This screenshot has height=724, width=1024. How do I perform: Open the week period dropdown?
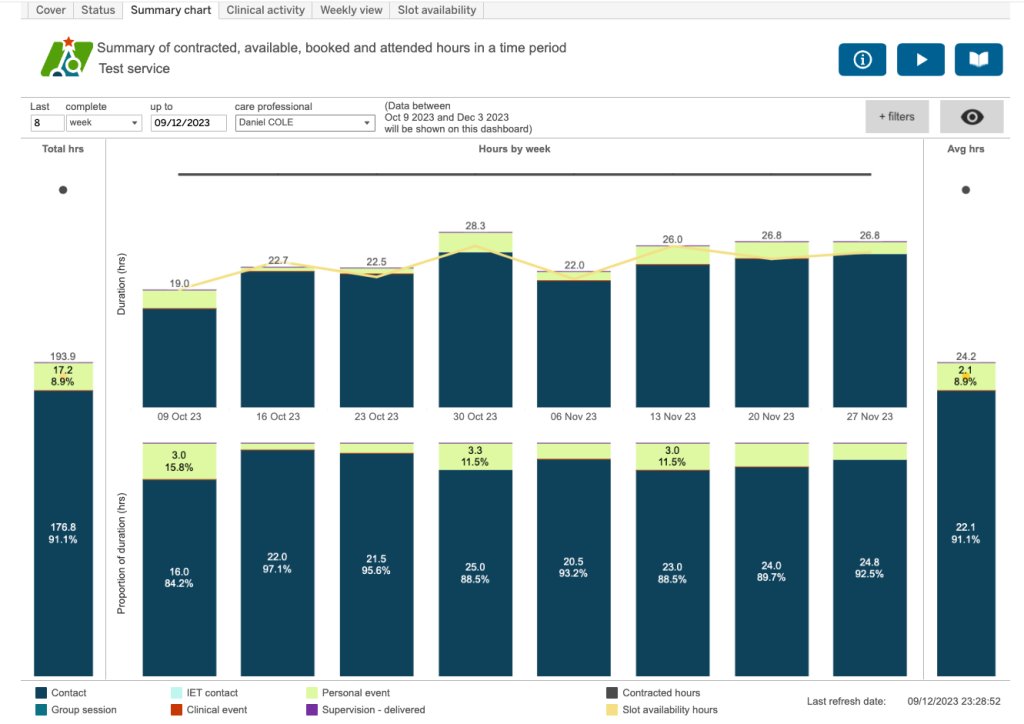point(104,123)
